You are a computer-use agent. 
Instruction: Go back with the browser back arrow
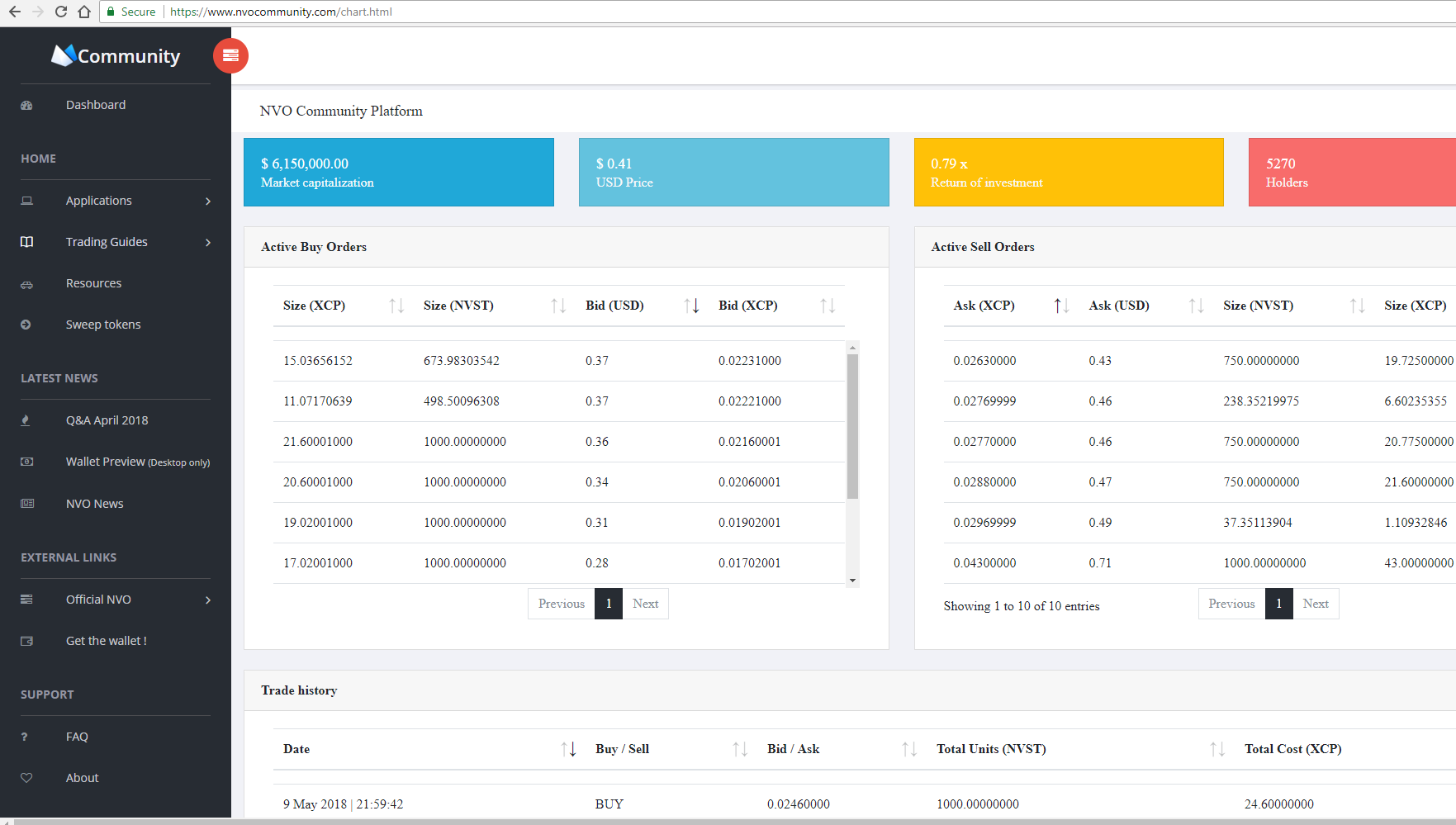(14, 12)
